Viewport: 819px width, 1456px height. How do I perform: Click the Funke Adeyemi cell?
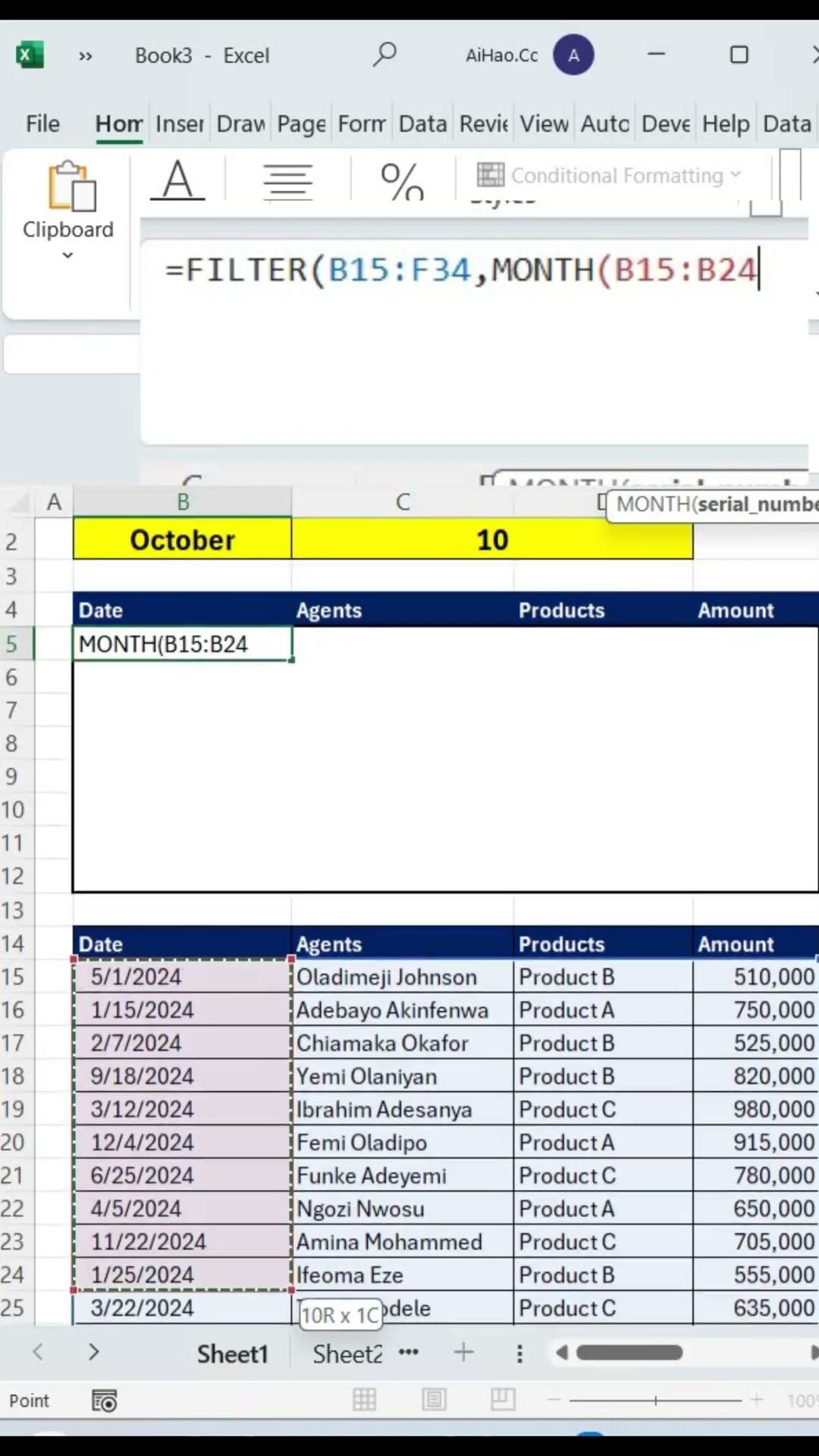click(x=403, y=1175)
